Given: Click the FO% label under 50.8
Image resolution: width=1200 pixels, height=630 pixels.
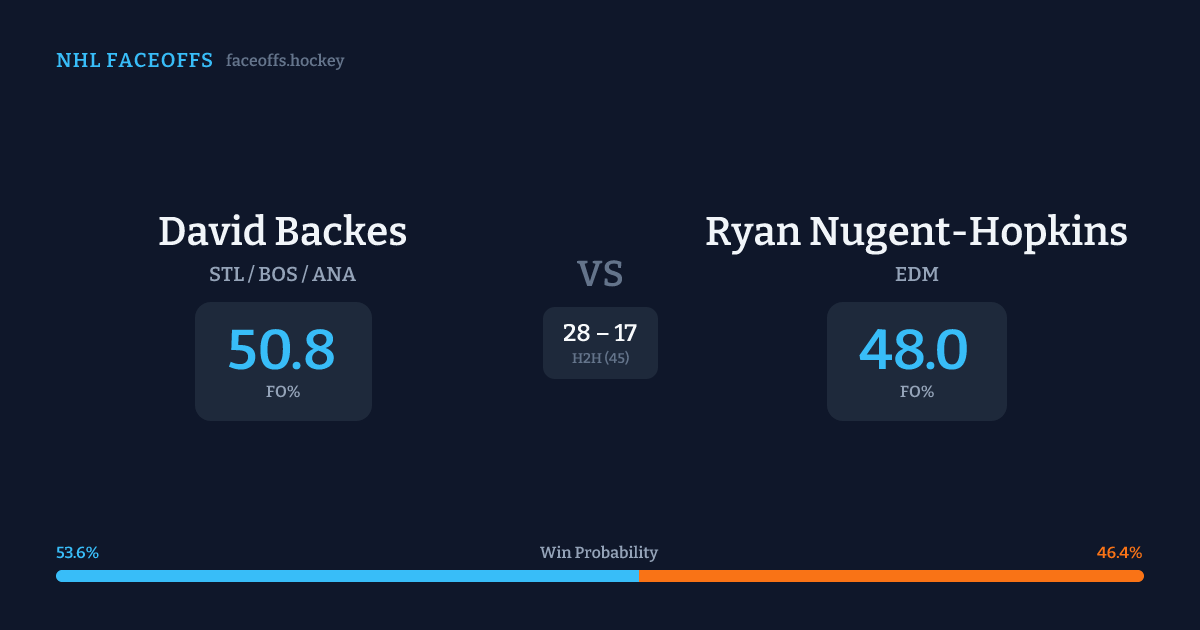Looking at the screenshot, I should [x=283, y=392].
